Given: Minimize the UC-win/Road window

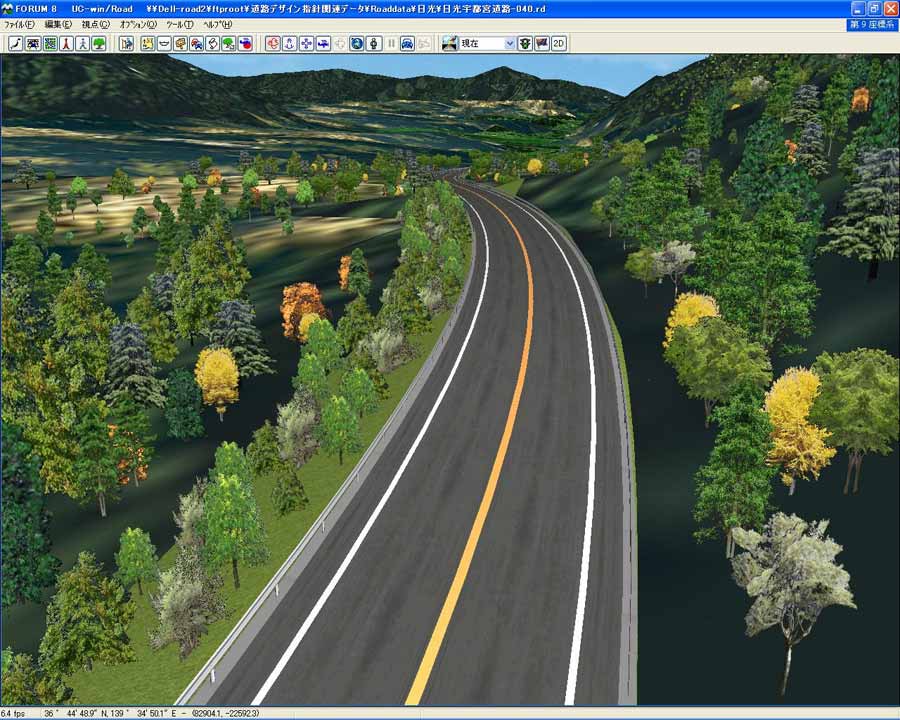Looking at the screenshot, I should click(858, 9).
